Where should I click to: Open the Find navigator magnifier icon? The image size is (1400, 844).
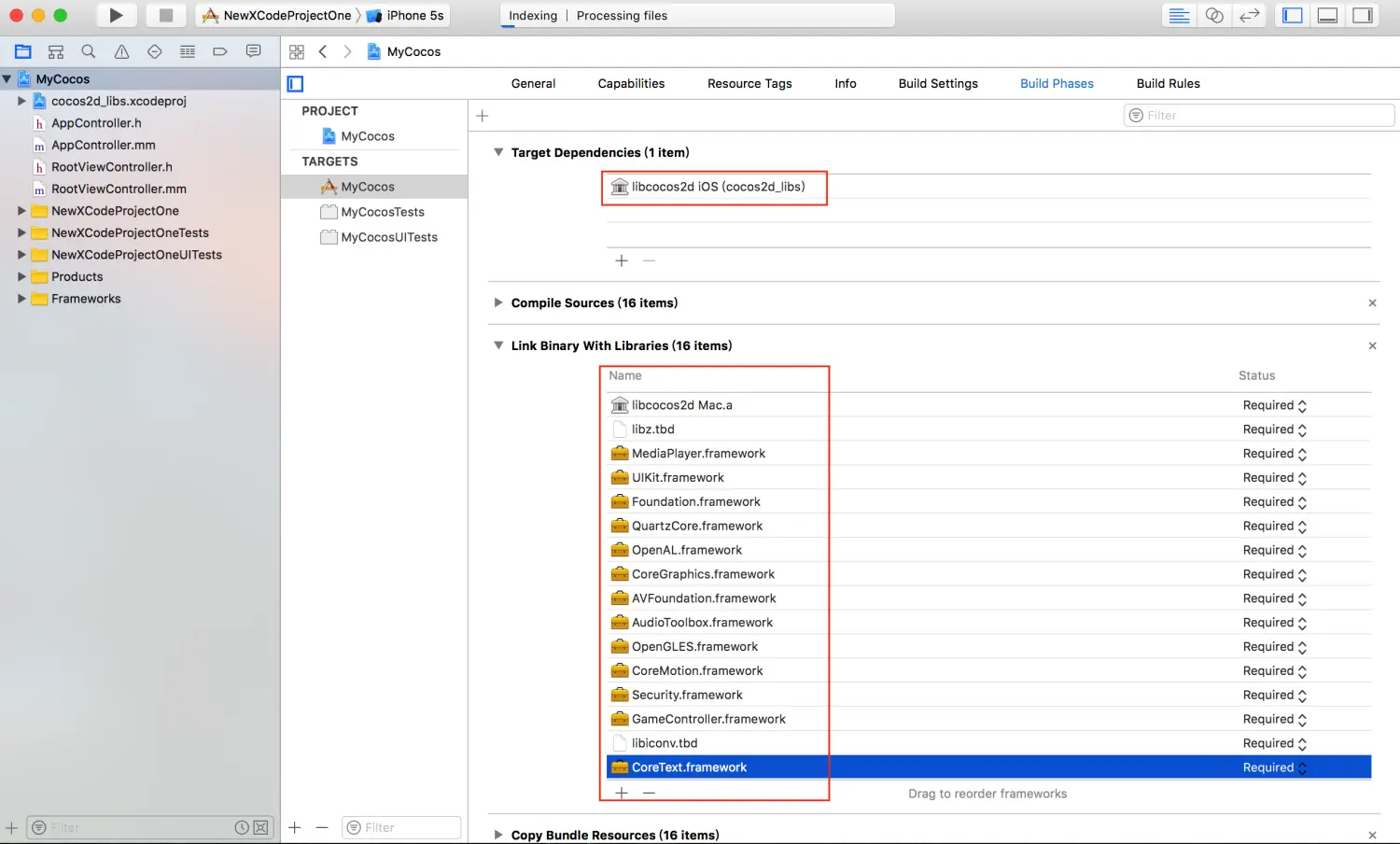click(89, 51)
